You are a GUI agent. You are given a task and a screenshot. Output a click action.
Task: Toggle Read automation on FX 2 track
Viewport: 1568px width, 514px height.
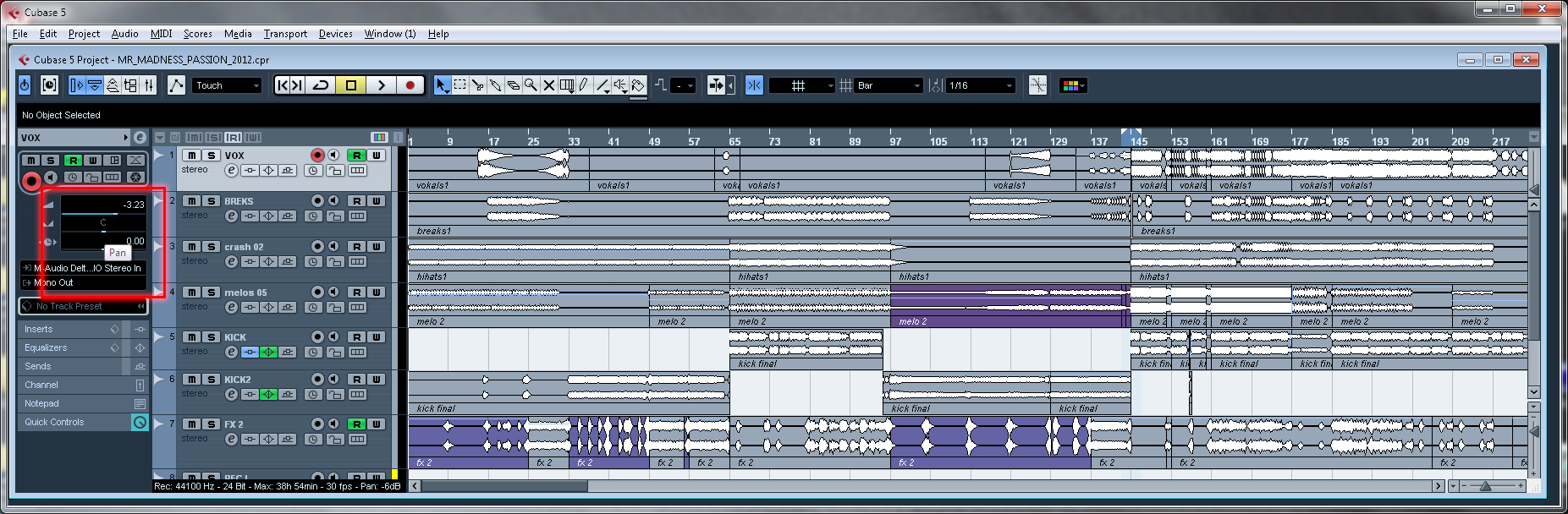point(356,424)
